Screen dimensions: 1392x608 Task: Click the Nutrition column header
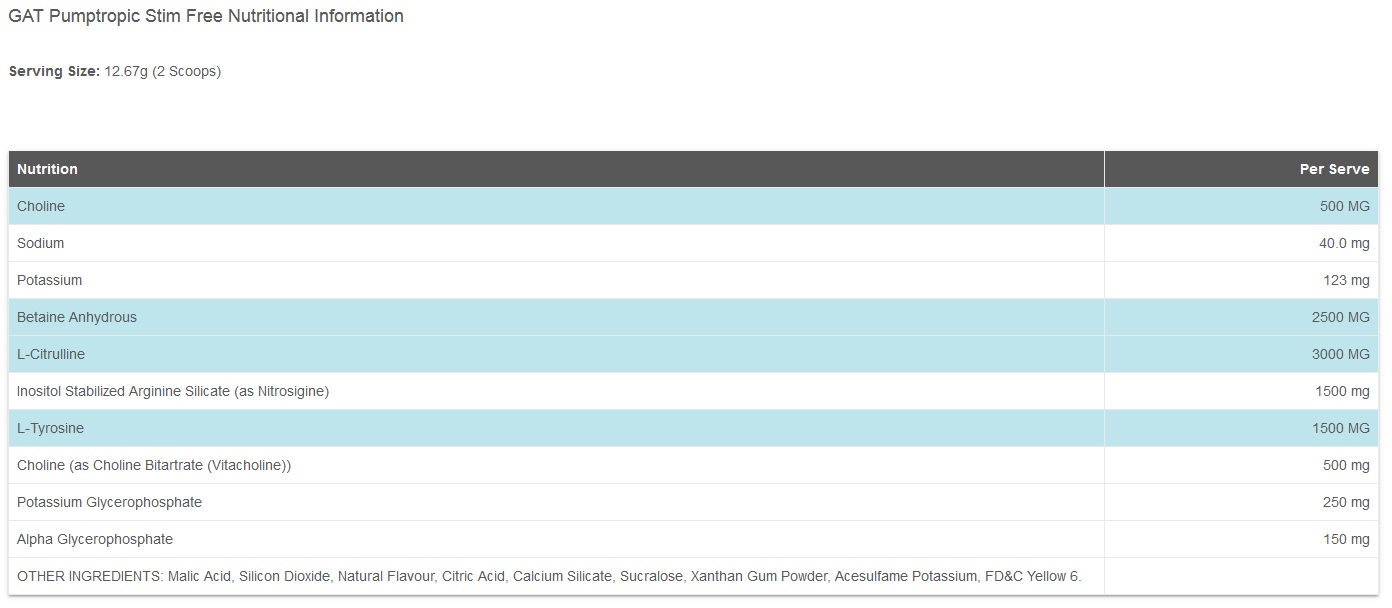pyautogui.click(x=47, y=169)
